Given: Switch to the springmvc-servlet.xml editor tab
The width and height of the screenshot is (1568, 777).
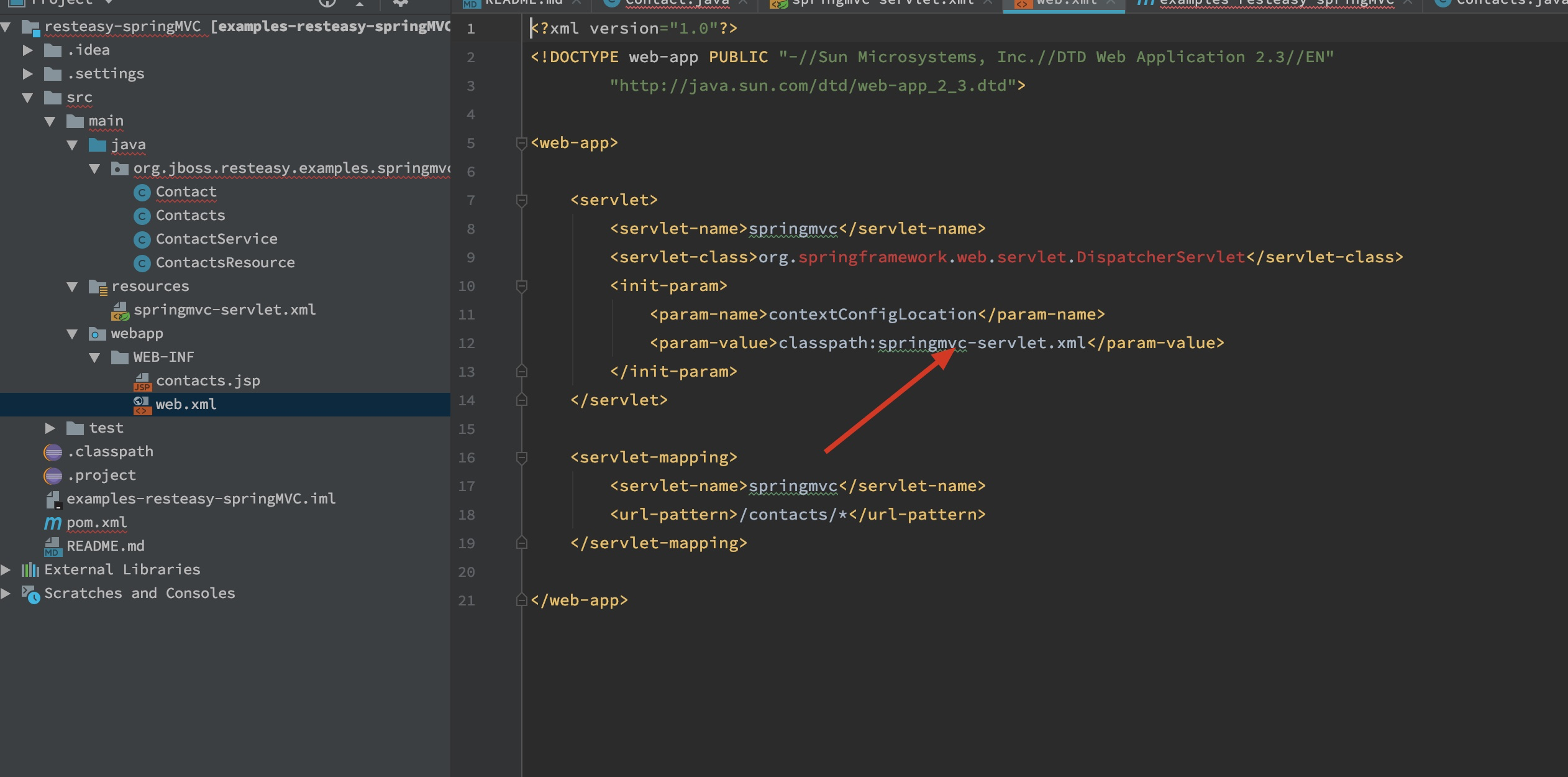Looking at the screenshot, I should coord(882,3).
